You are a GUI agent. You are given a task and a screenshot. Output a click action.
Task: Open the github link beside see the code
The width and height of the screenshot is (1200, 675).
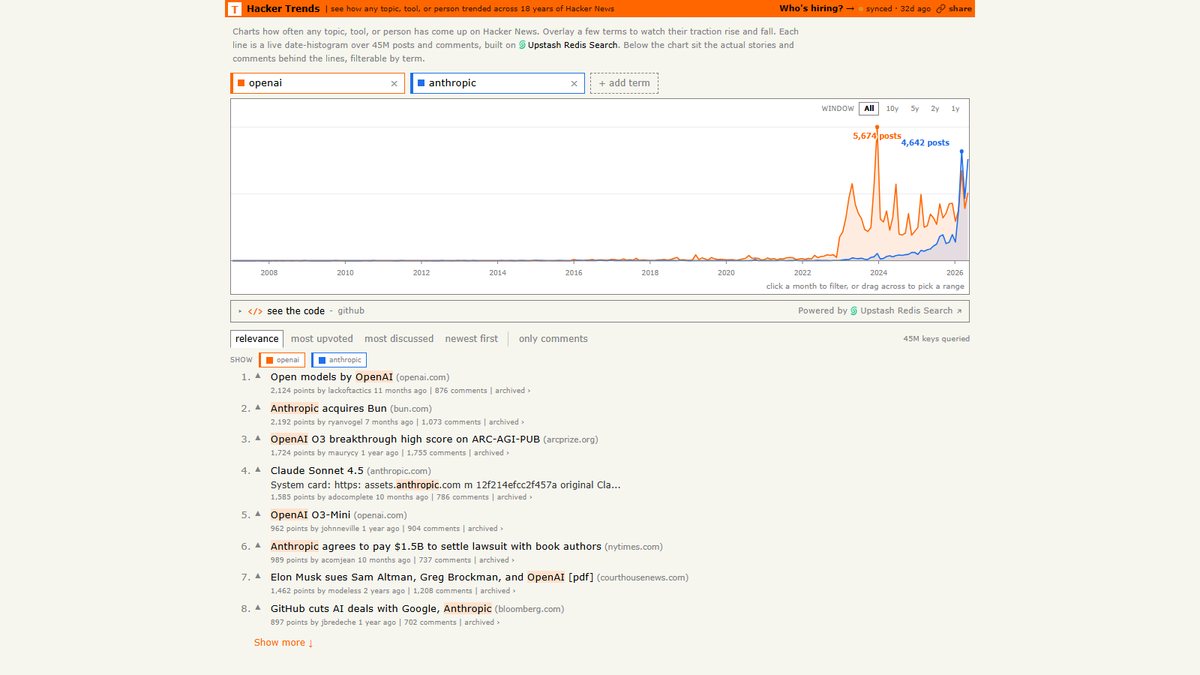tap(351, 311)
